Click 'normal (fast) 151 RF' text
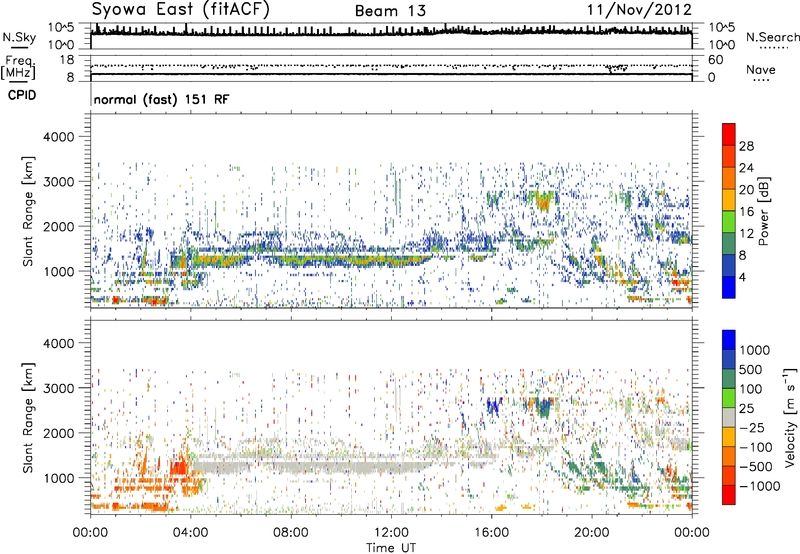Screen dimensions: 800x554 pos(161,99)
